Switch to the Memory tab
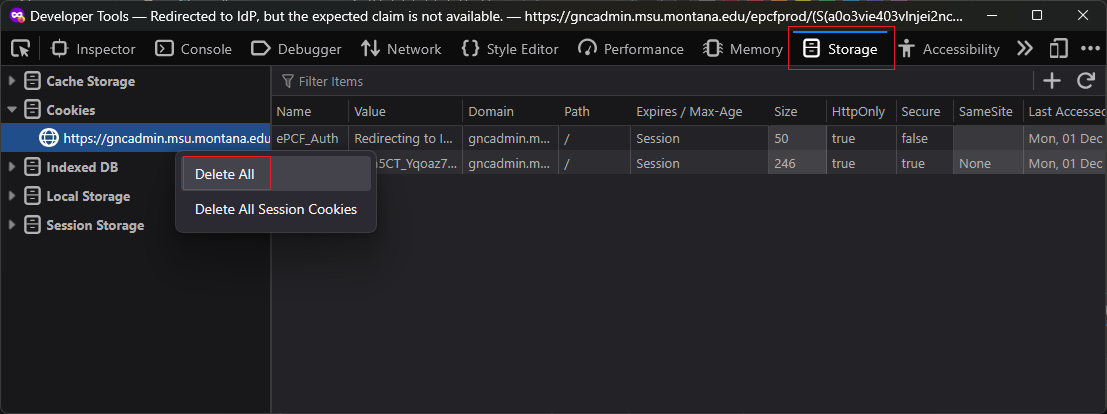The height and width of the screenshot is (414, 1107). [x=743, y=49]
